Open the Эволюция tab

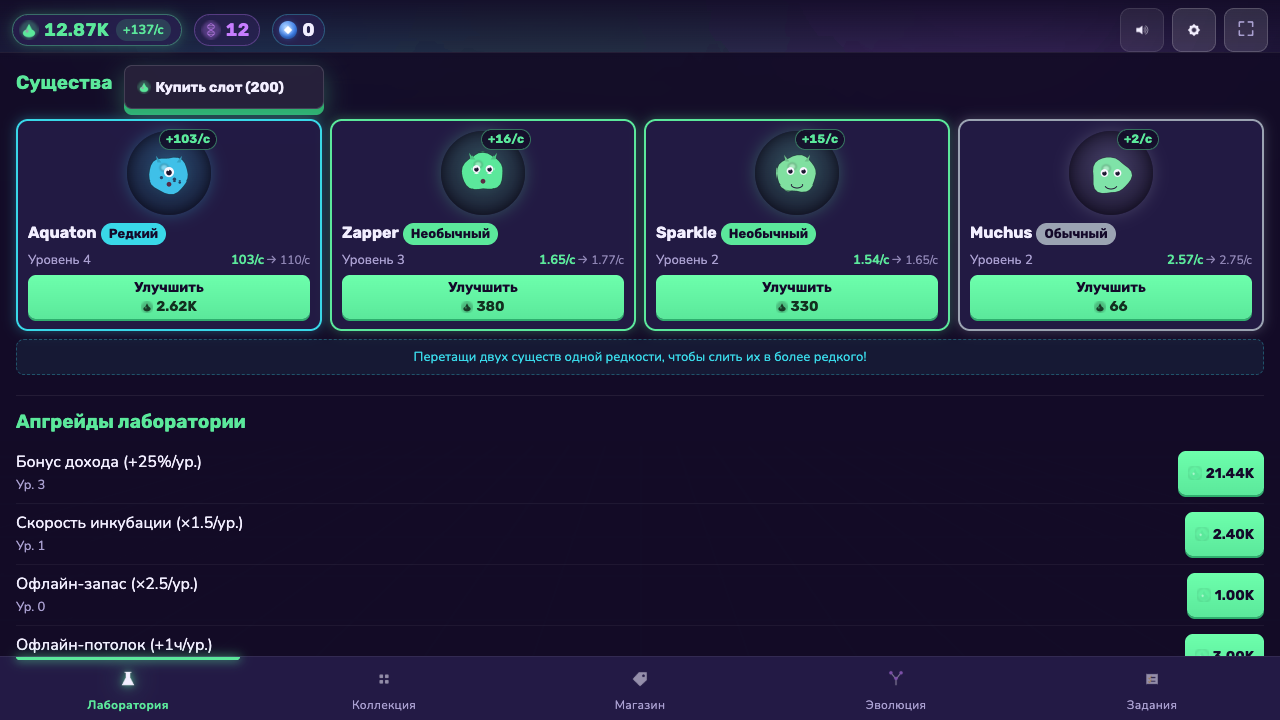click(x=896, y=689)
